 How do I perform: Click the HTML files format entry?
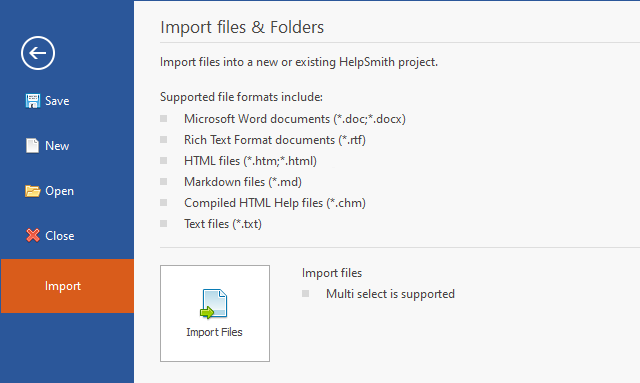click(250, 161)
